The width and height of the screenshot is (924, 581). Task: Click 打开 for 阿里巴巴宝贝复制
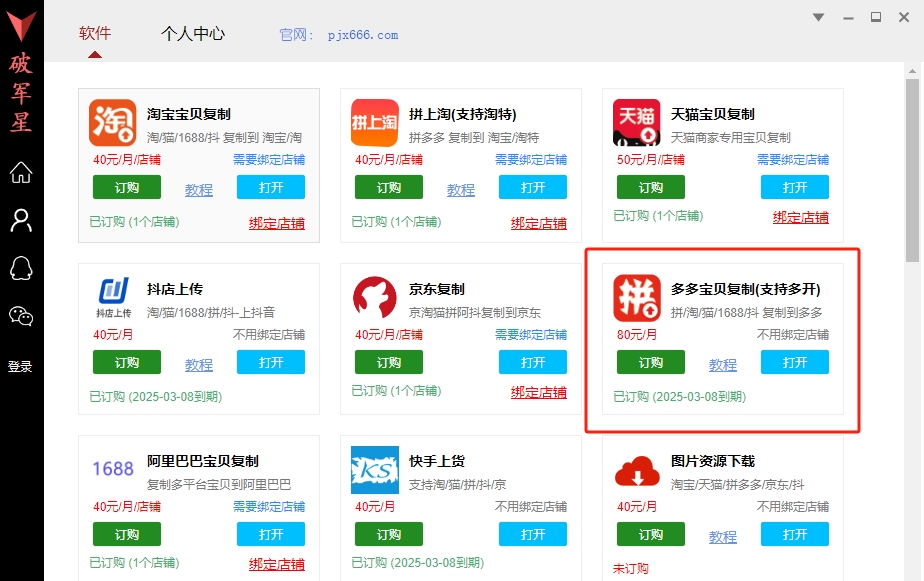271,534
